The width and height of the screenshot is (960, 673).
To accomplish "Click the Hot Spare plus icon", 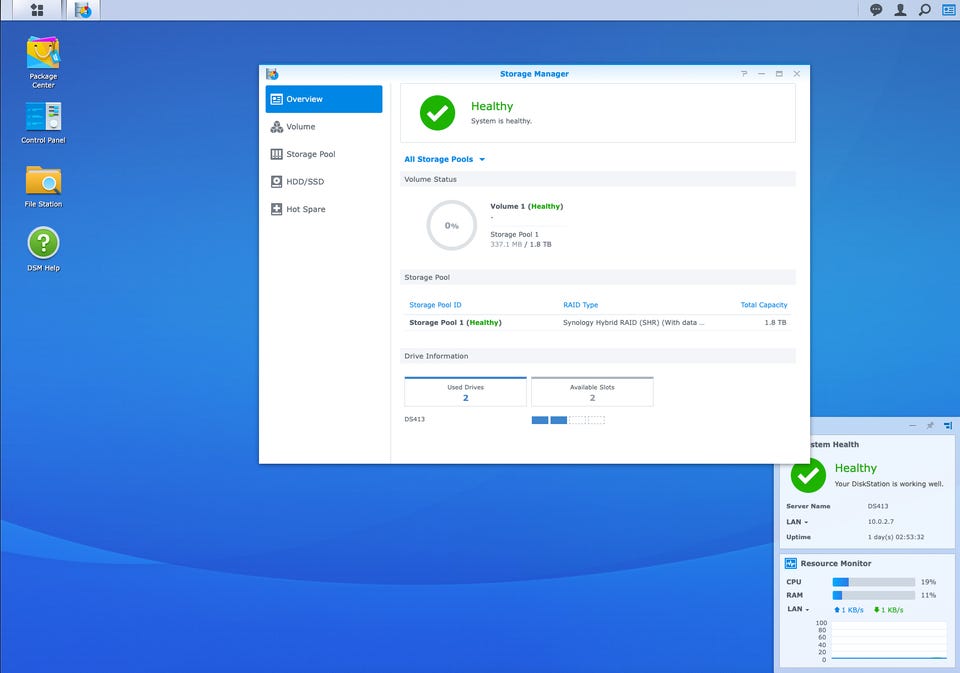I will 277,209.
